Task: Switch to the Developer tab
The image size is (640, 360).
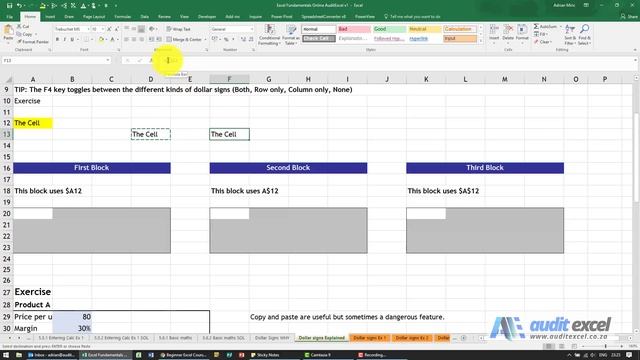Action: point(207,17)
